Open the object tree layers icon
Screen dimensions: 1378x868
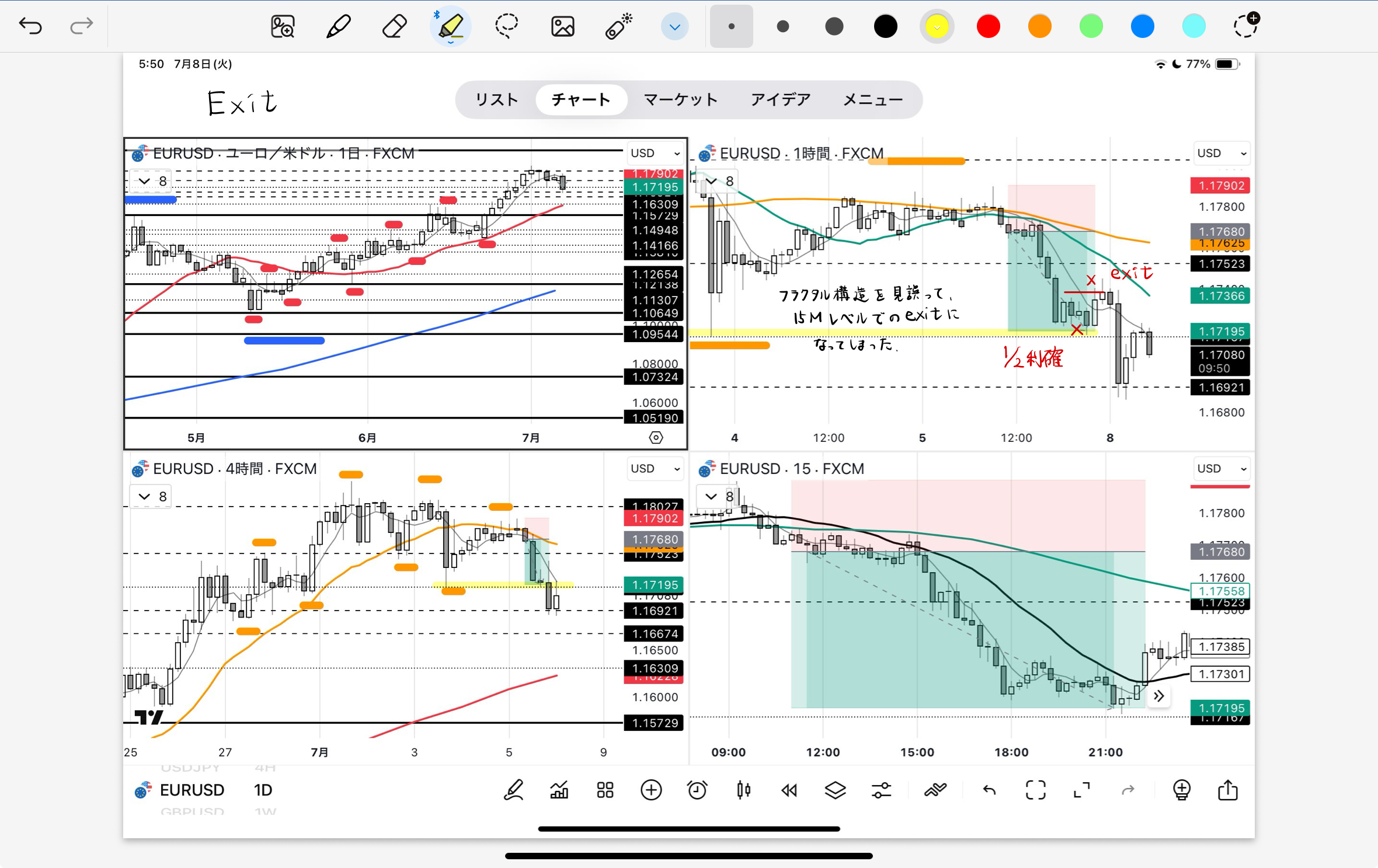pyautogui.click(x=836, y=790)
